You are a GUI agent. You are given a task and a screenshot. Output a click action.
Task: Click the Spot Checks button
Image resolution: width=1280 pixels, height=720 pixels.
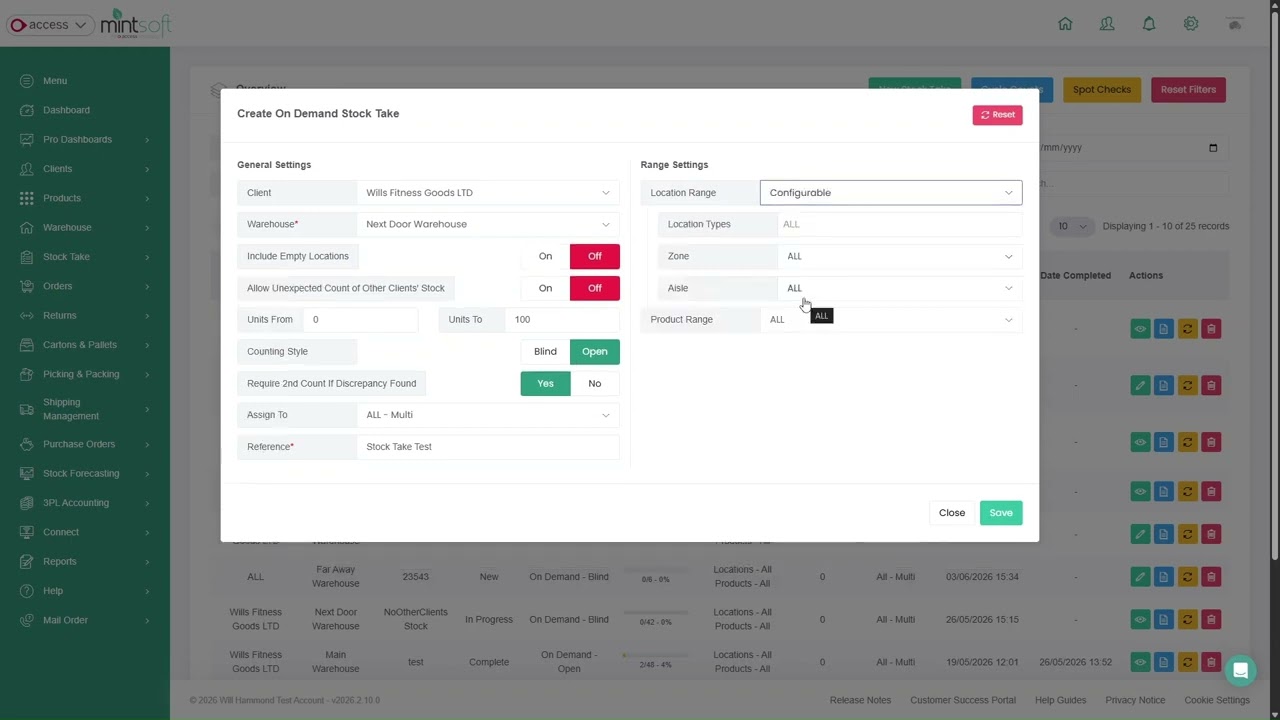tap(1102, 90)
